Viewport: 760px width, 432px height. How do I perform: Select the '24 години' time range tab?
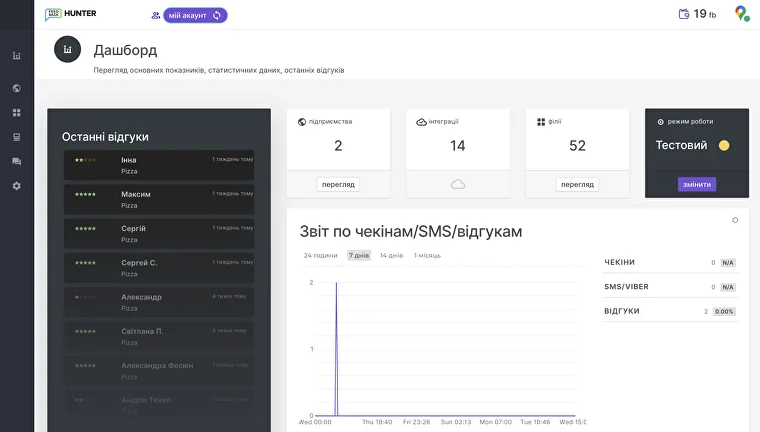pyautogui.click(x=321, y=255)
